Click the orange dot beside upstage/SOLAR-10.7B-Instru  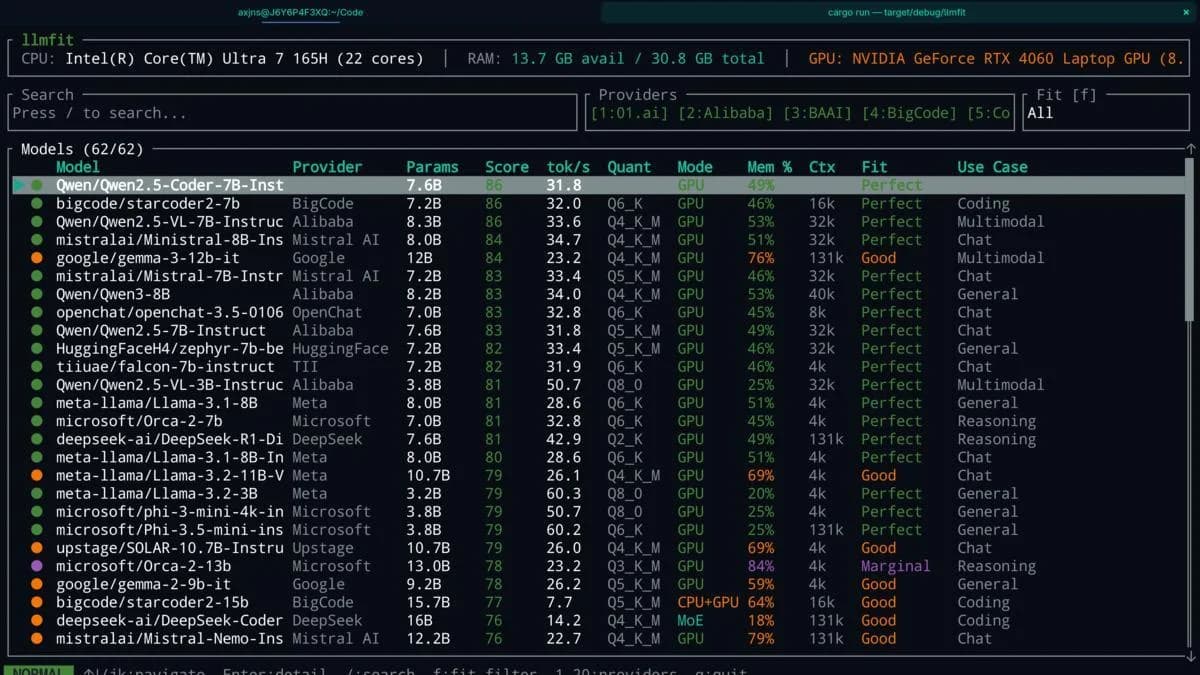pos(37,548)
